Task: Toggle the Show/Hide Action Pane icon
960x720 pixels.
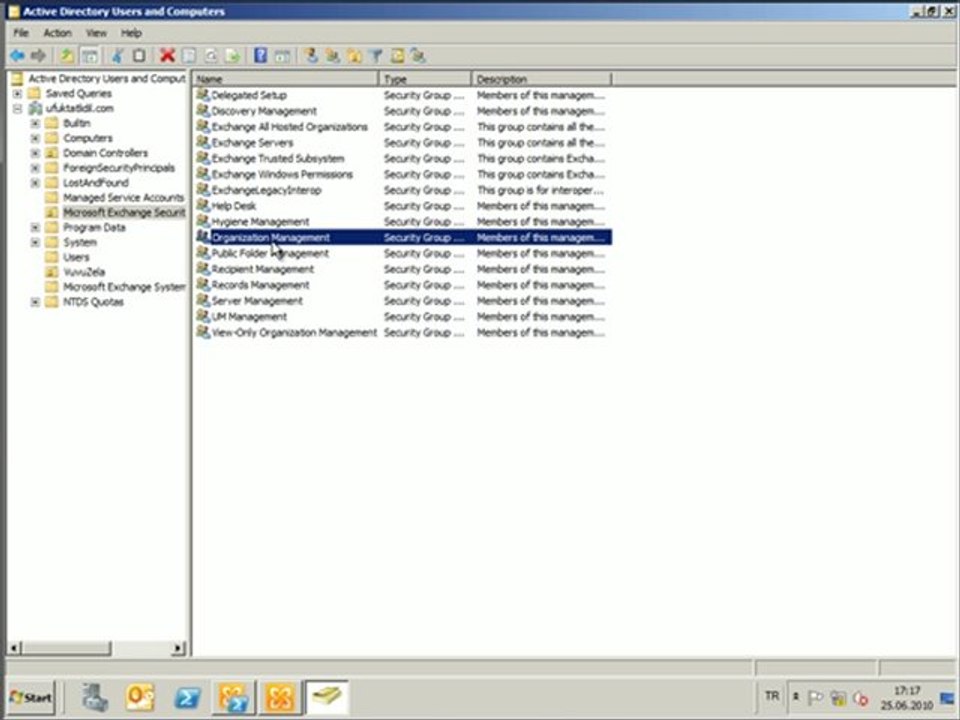Action: [x=282, y=56]
